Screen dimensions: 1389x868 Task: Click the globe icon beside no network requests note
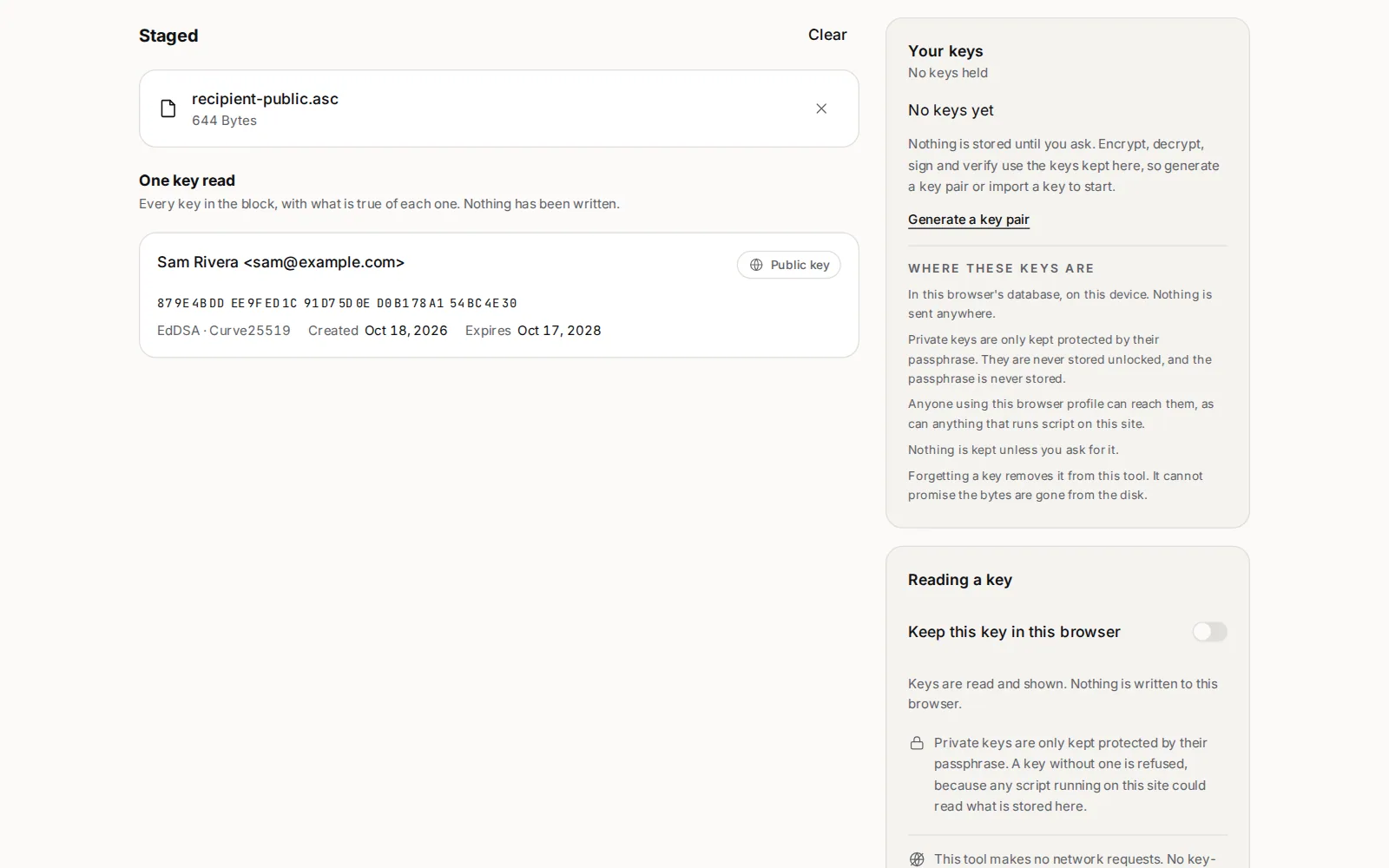(917, 859)
